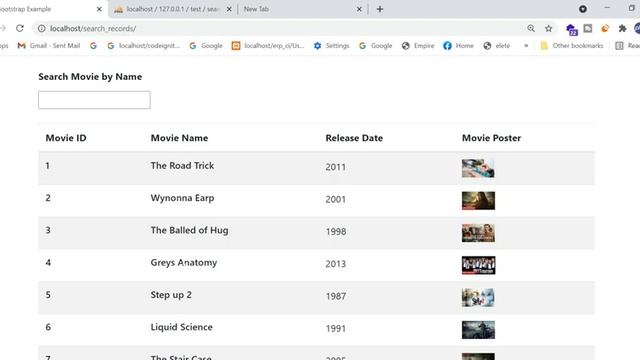Open the Gmail - Sent Mail bookmark
Image resolution: width=640 pixels, height=360 pixels.
point(49,46)
